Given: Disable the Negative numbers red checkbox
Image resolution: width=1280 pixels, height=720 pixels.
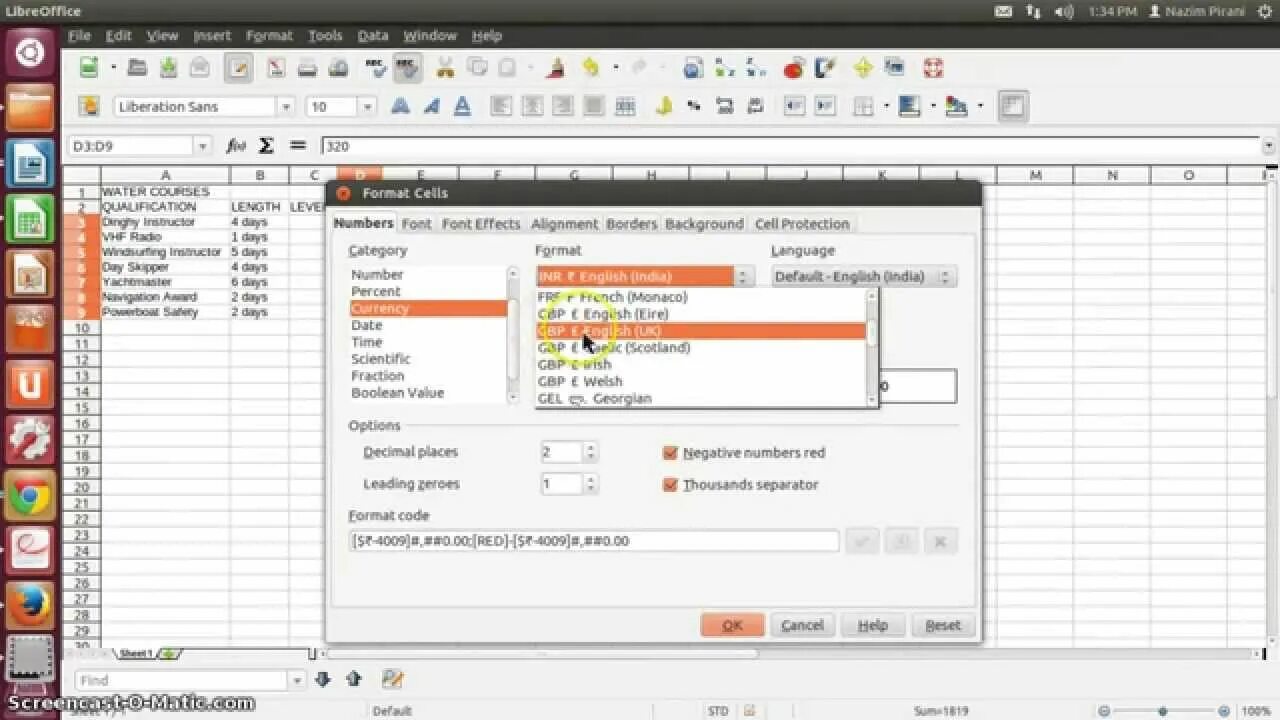Looking at the screenshot, I should tap(671, 452).
